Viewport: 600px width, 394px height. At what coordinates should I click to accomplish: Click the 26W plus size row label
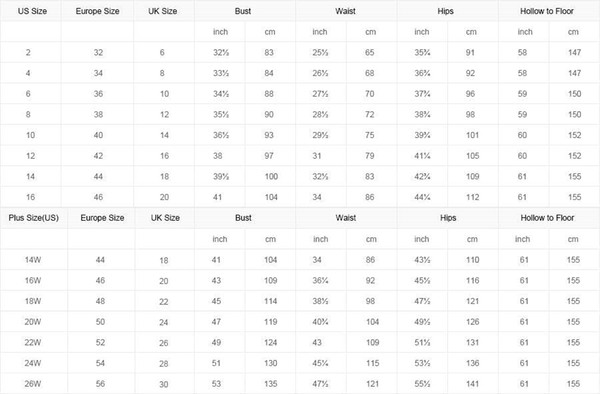tap(33, 384)
